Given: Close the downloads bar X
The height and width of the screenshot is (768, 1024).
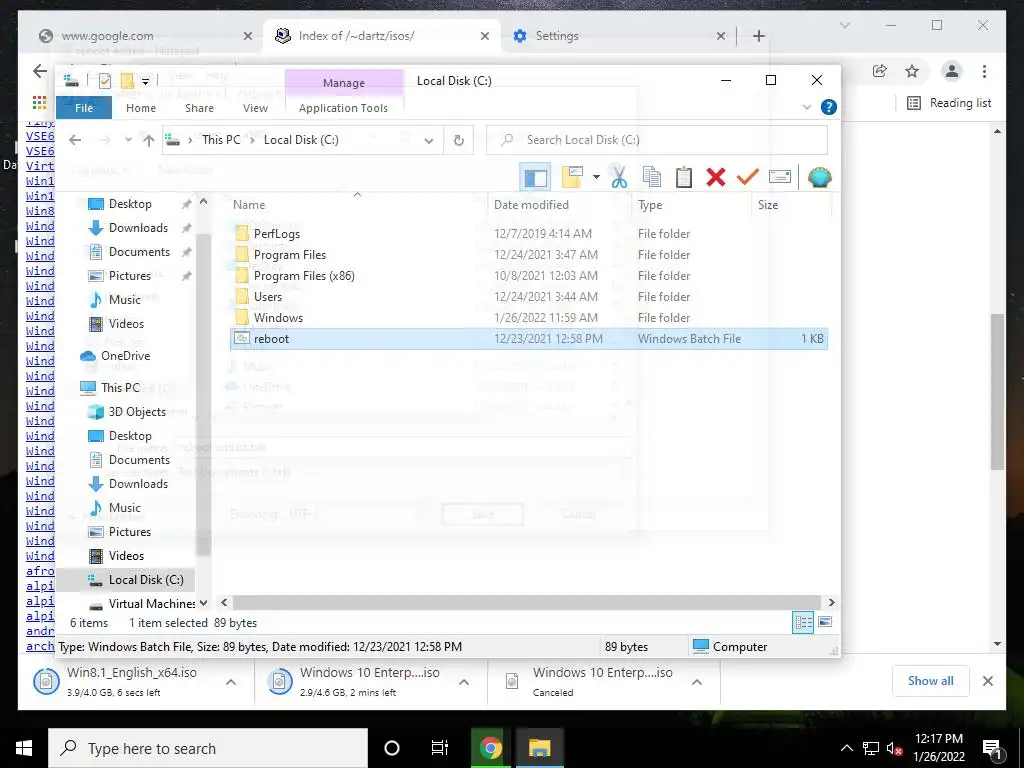Looking at the screenshot, I should [987, 681].
